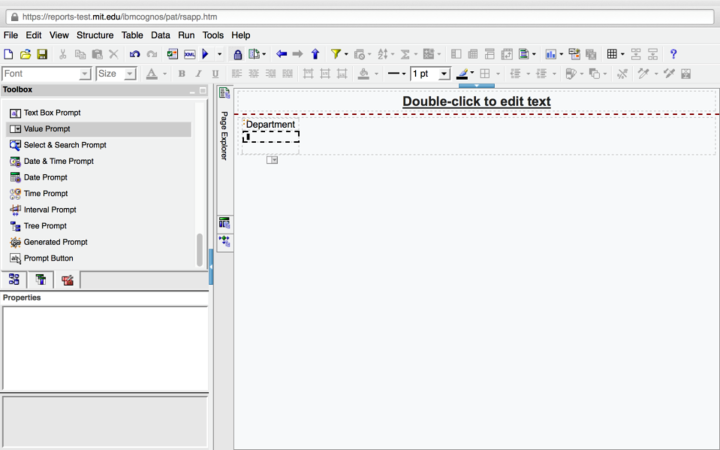The width and height of the screenshot is (720, 450).
Task: Select Date & Time Prompt in Toolbox
Action: tap(58, 161)
